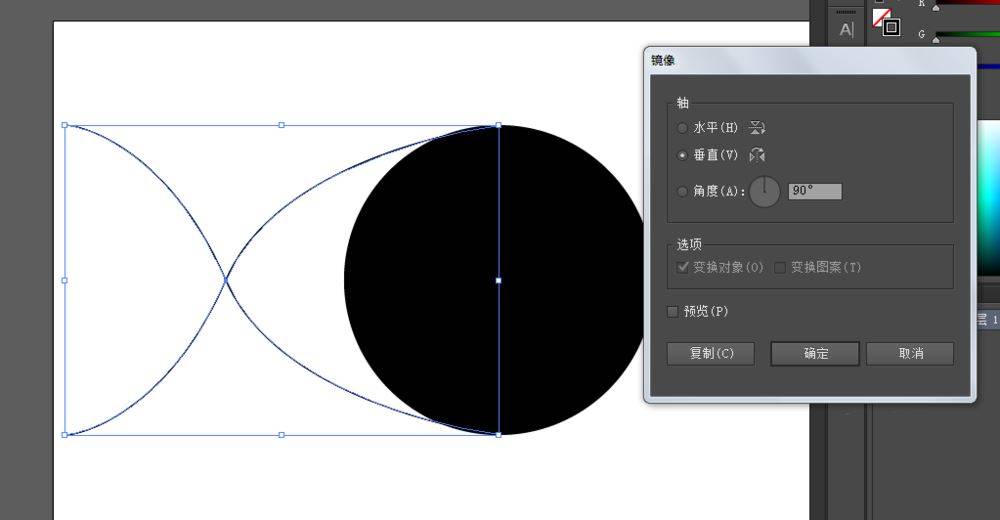Click the Copy button in Reflect dialog
This screenshot has width=1000, height=520.
point(711,354)
